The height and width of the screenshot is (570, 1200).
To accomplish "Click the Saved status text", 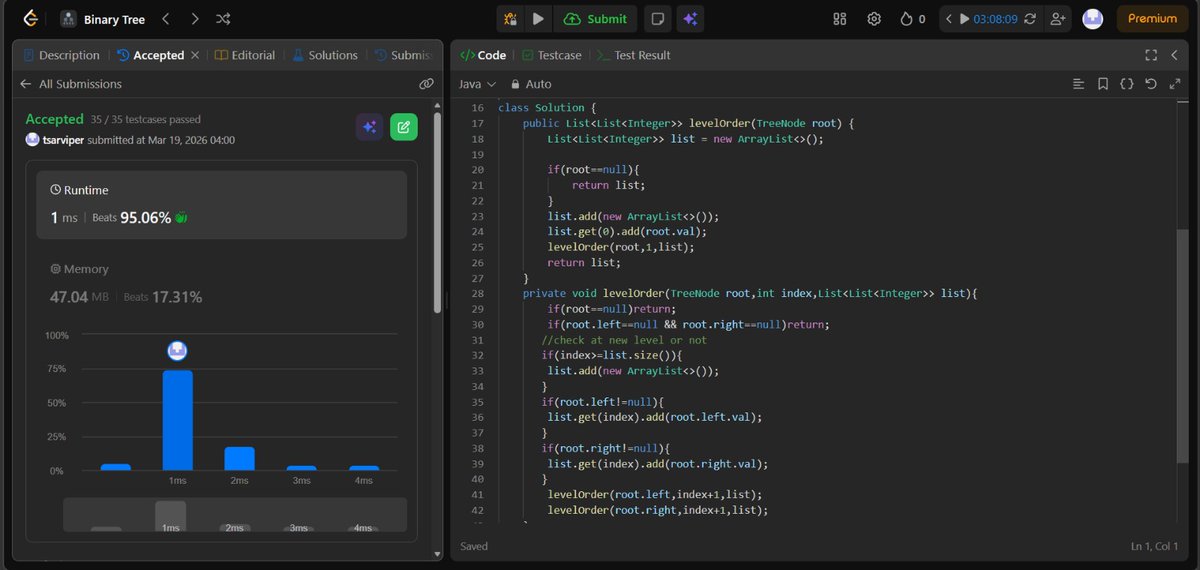I will click(x=474, y=546).
